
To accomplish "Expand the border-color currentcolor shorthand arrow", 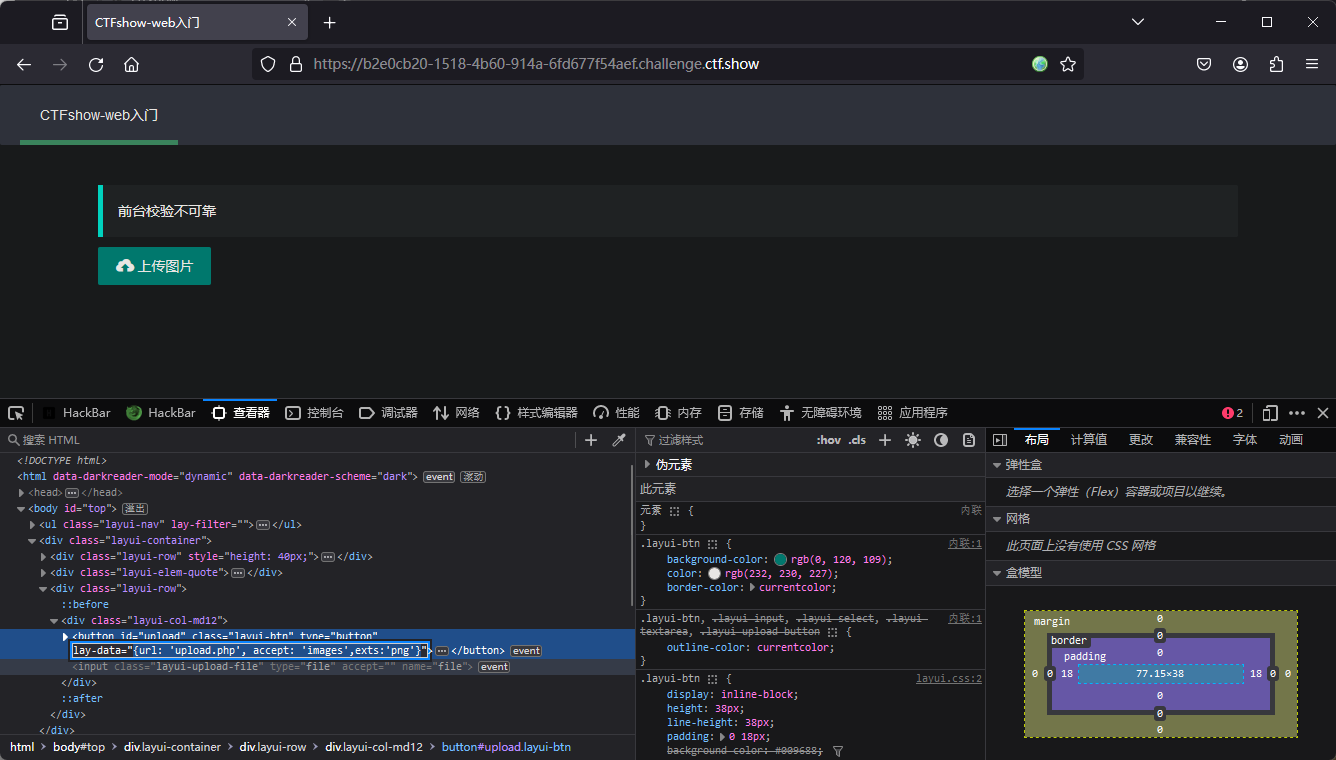I will pos(753,588).
